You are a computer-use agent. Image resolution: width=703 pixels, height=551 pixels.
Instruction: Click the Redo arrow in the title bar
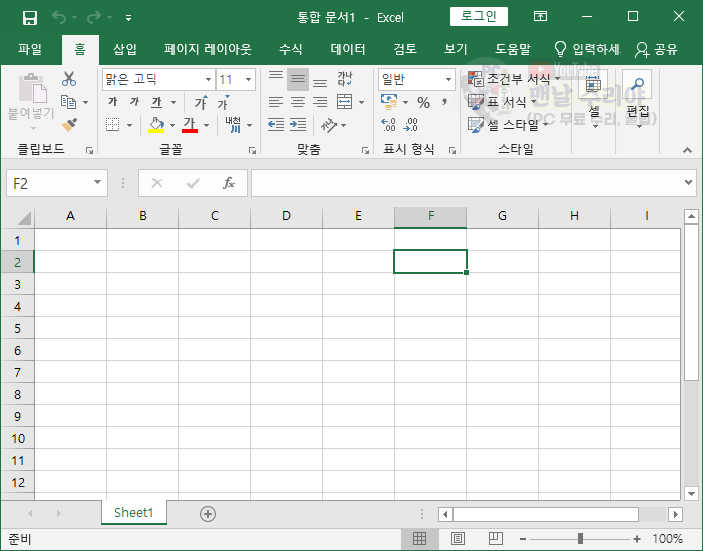coord(94,17)
